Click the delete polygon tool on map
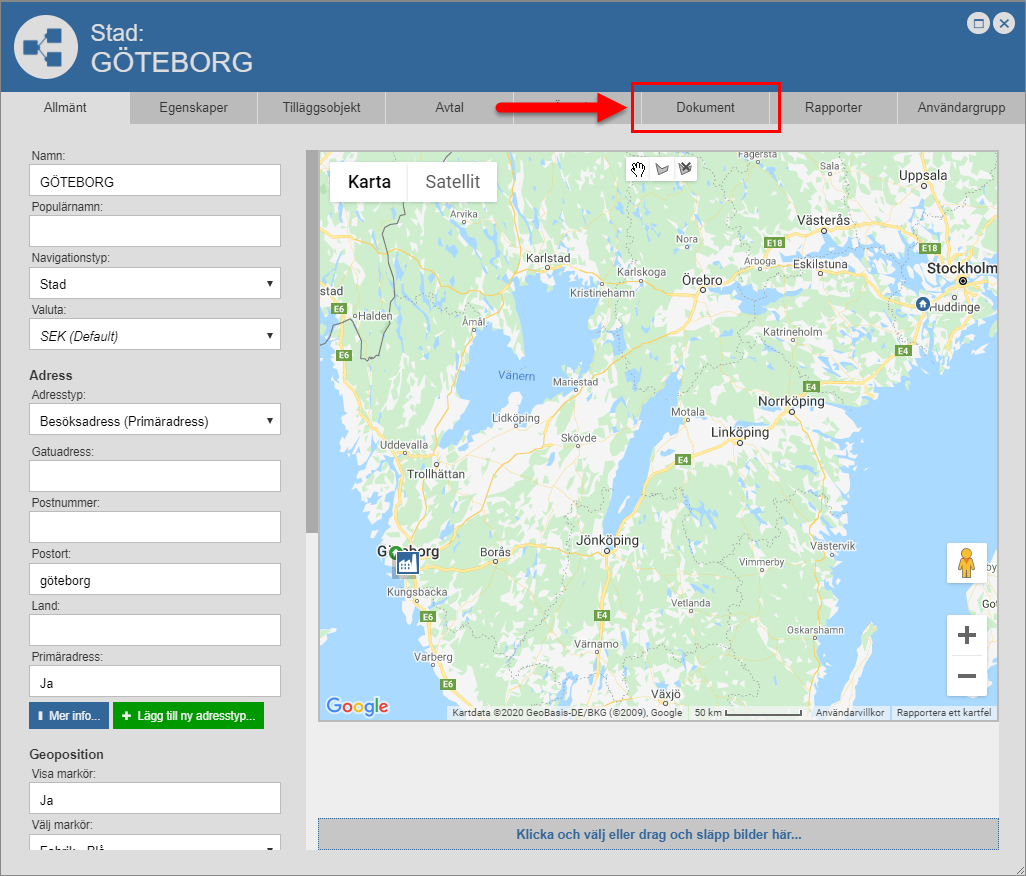This screenshot has width=1026, height=876. pyautogui.click(x=685, y=169)
